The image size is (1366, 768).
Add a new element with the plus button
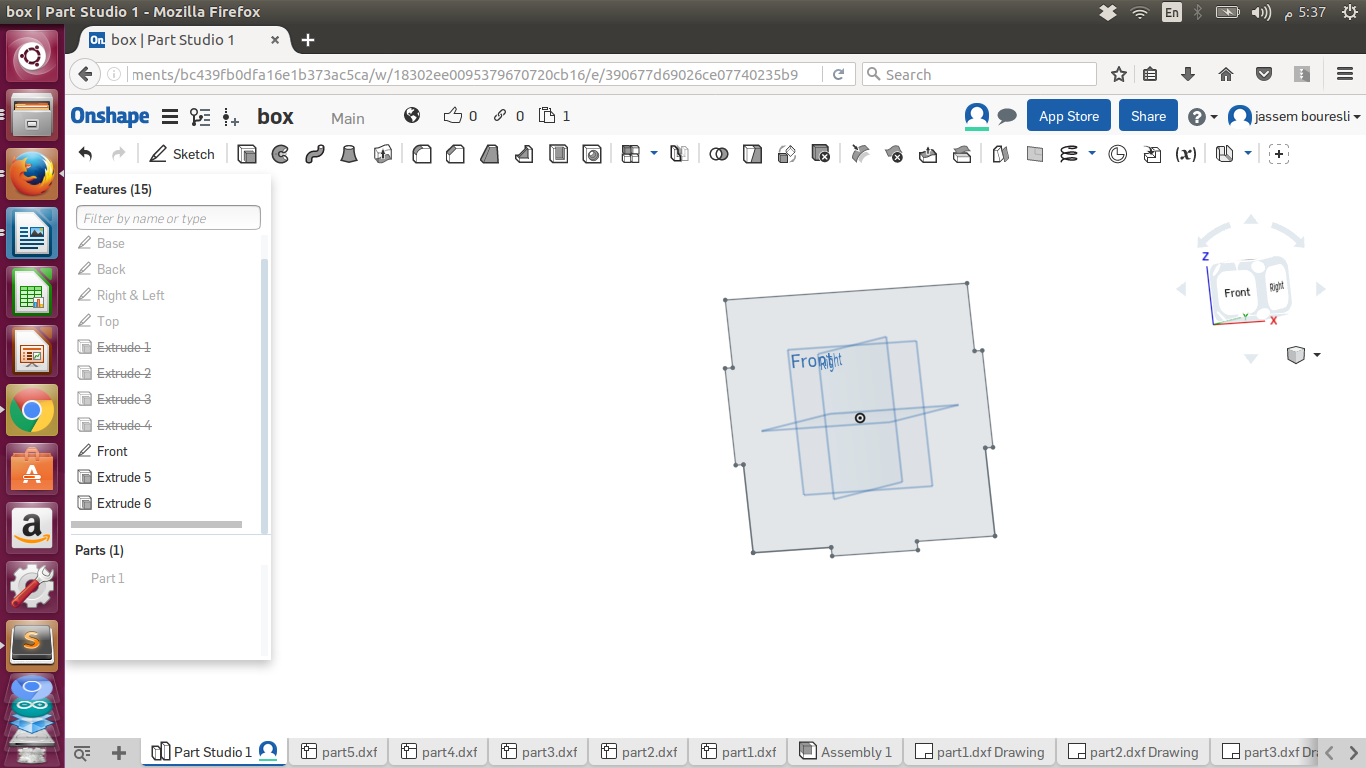click(118, 752)
